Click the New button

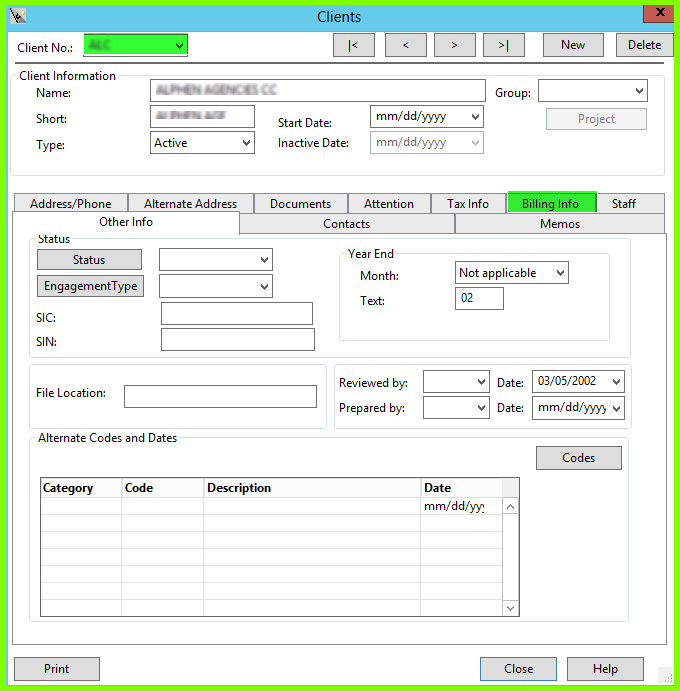(x=573, y=45)
